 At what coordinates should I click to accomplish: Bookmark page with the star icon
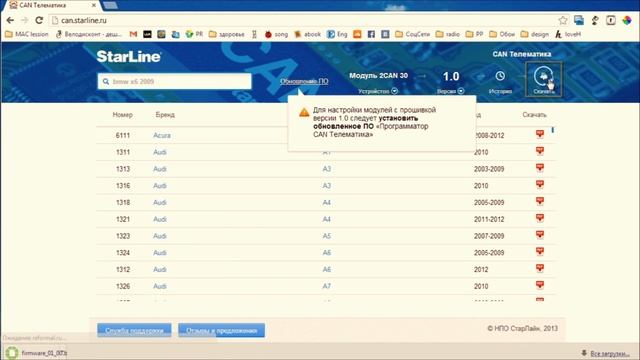563,20
